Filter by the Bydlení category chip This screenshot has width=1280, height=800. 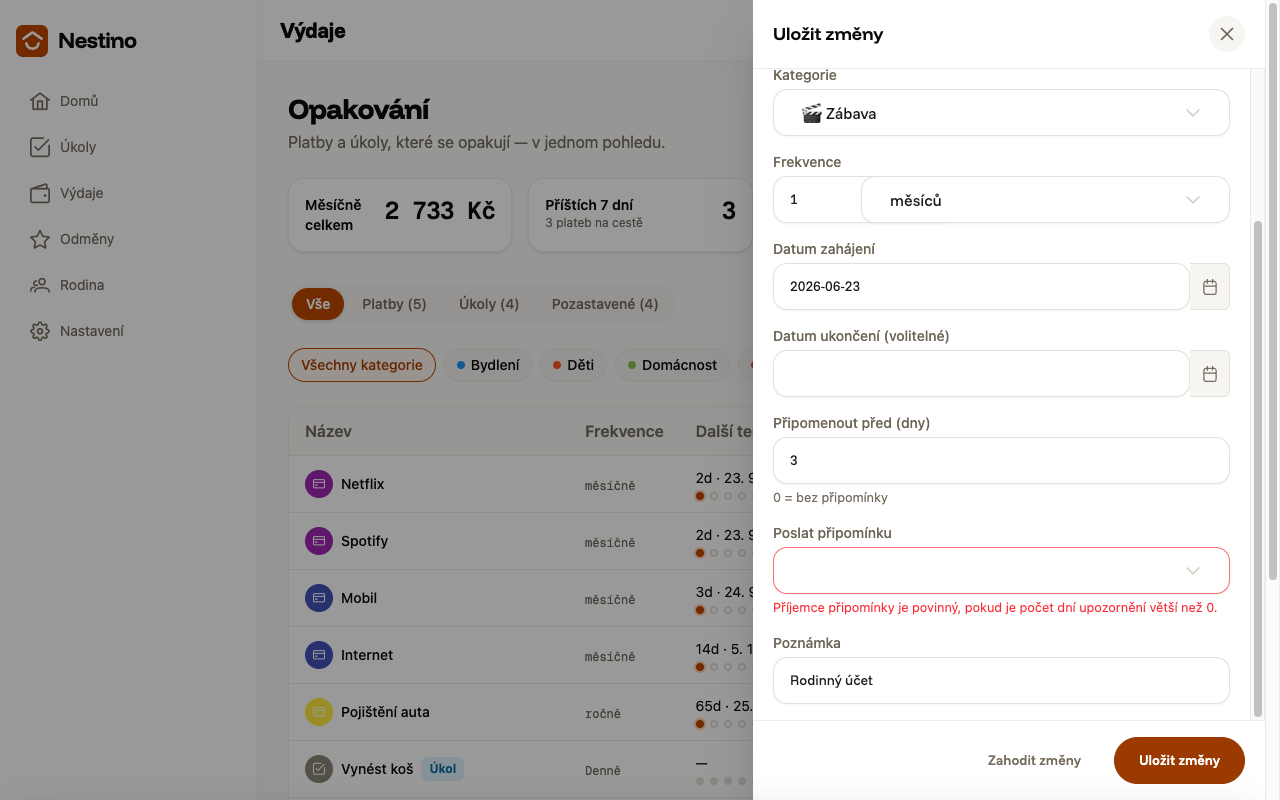pyautogui.click(x=488, y=365)
